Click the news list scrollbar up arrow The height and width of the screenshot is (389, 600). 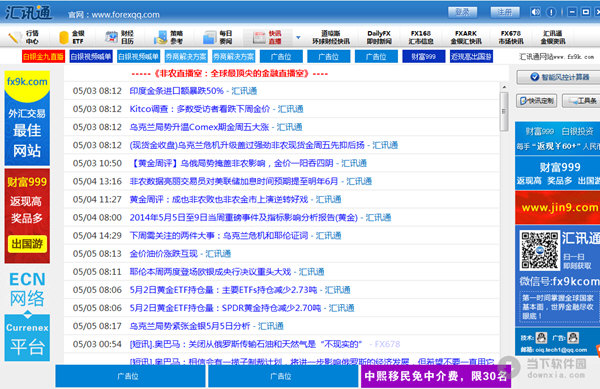pos(504,87)
